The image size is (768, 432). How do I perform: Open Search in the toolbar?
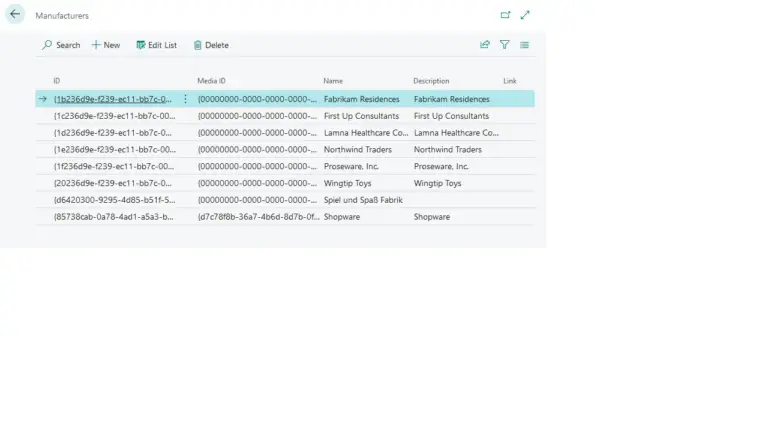pyautogui.click(x=61, y=45)
